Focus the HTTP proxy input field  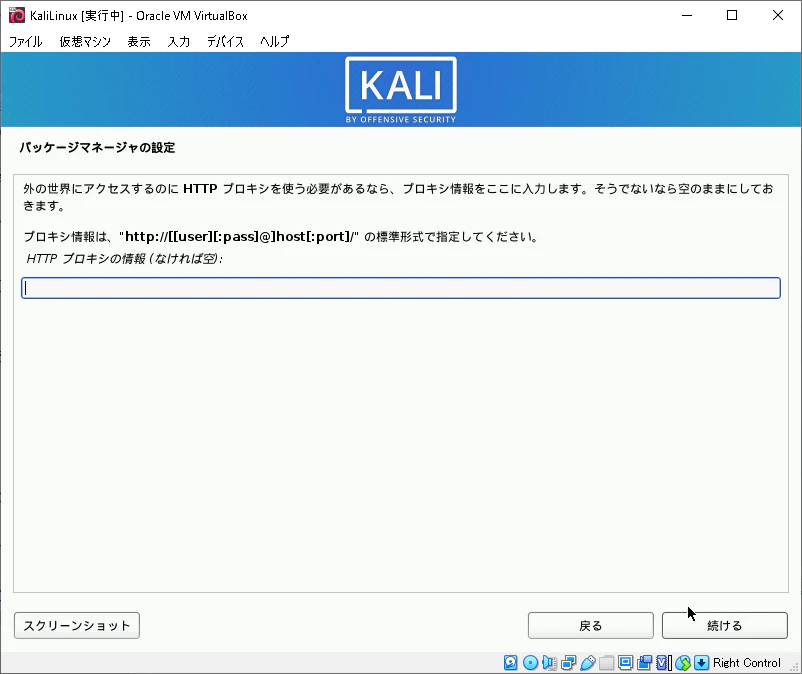(401, 288)
